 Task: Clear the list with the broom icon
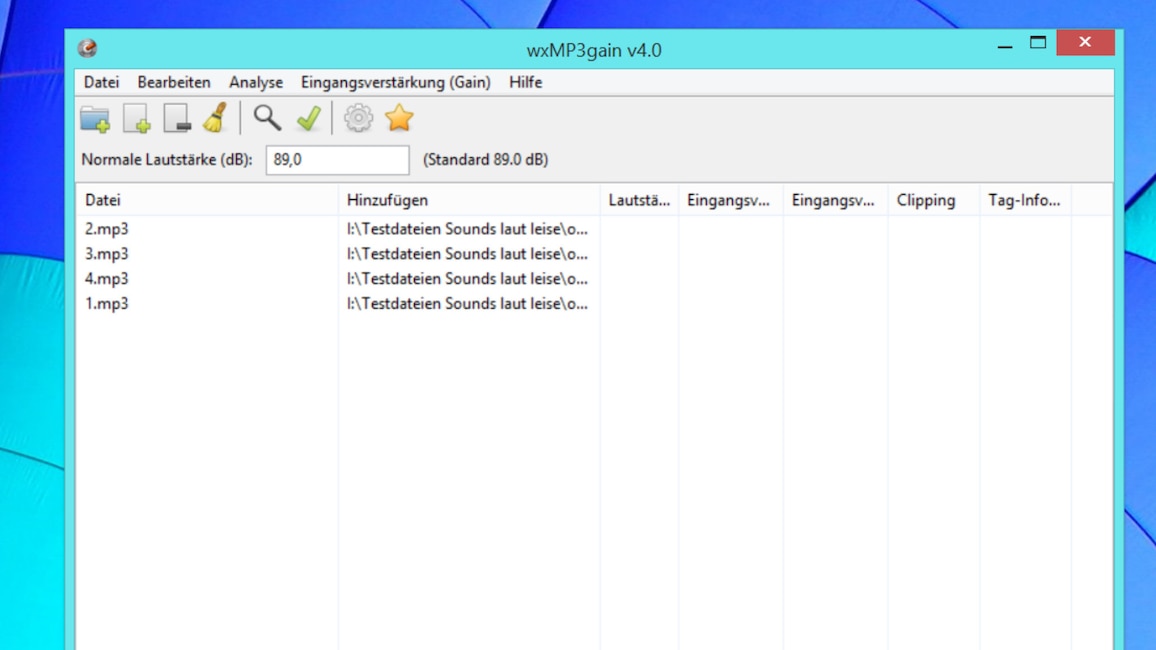coord(215,118)
